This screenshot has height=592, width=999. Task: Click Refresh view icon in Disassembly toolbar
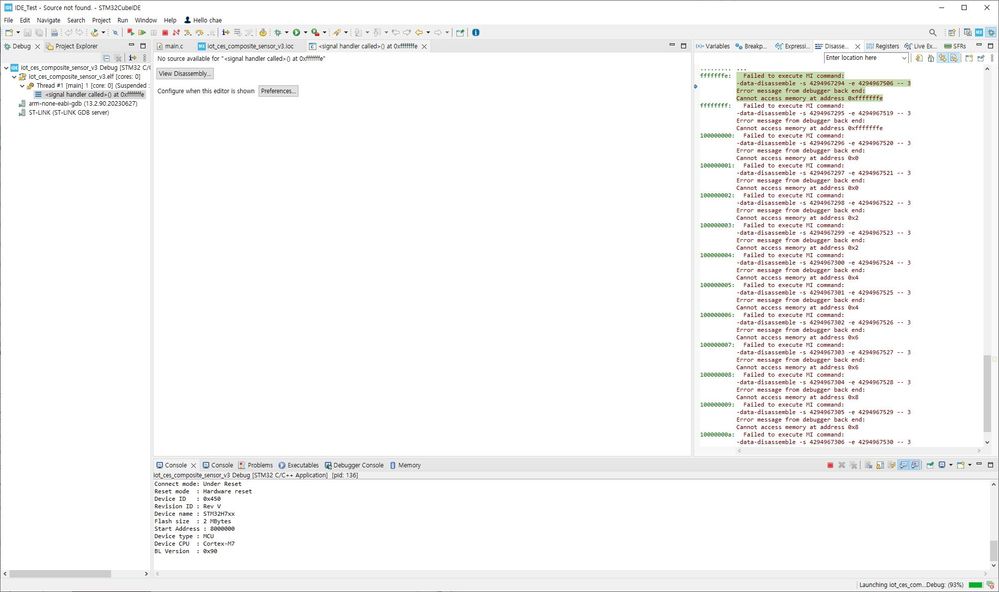(x=919, y=58)
